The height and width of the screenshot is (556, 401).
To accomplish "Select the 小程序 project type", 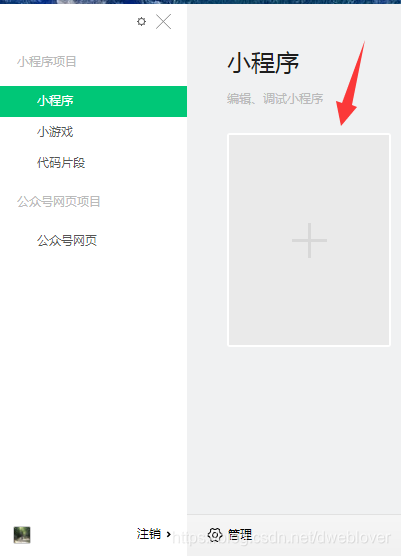I will 94,101.
